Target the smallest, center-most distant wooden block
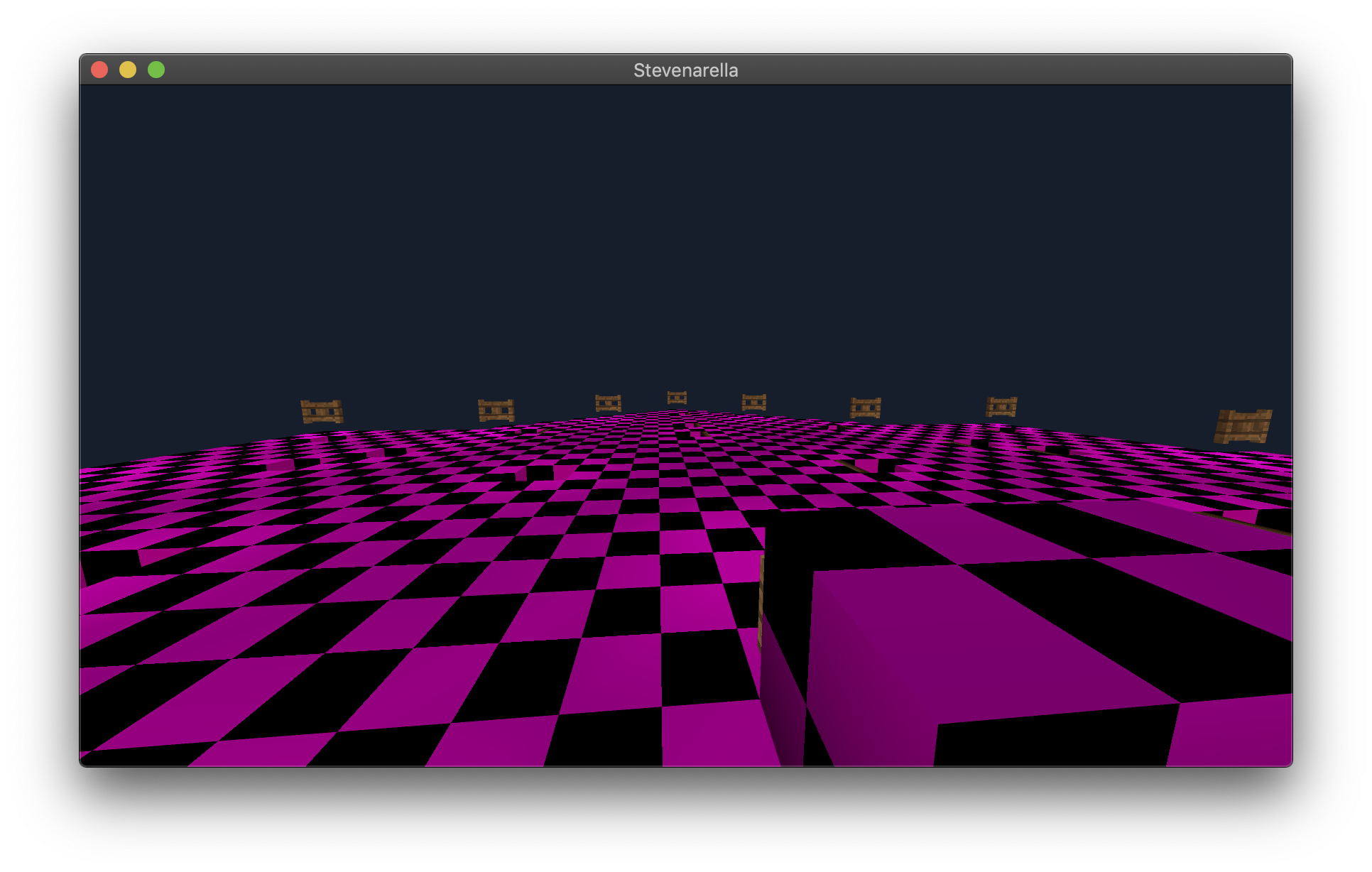This screenshot has width=1372, height=872. click(x=677, y=398)
